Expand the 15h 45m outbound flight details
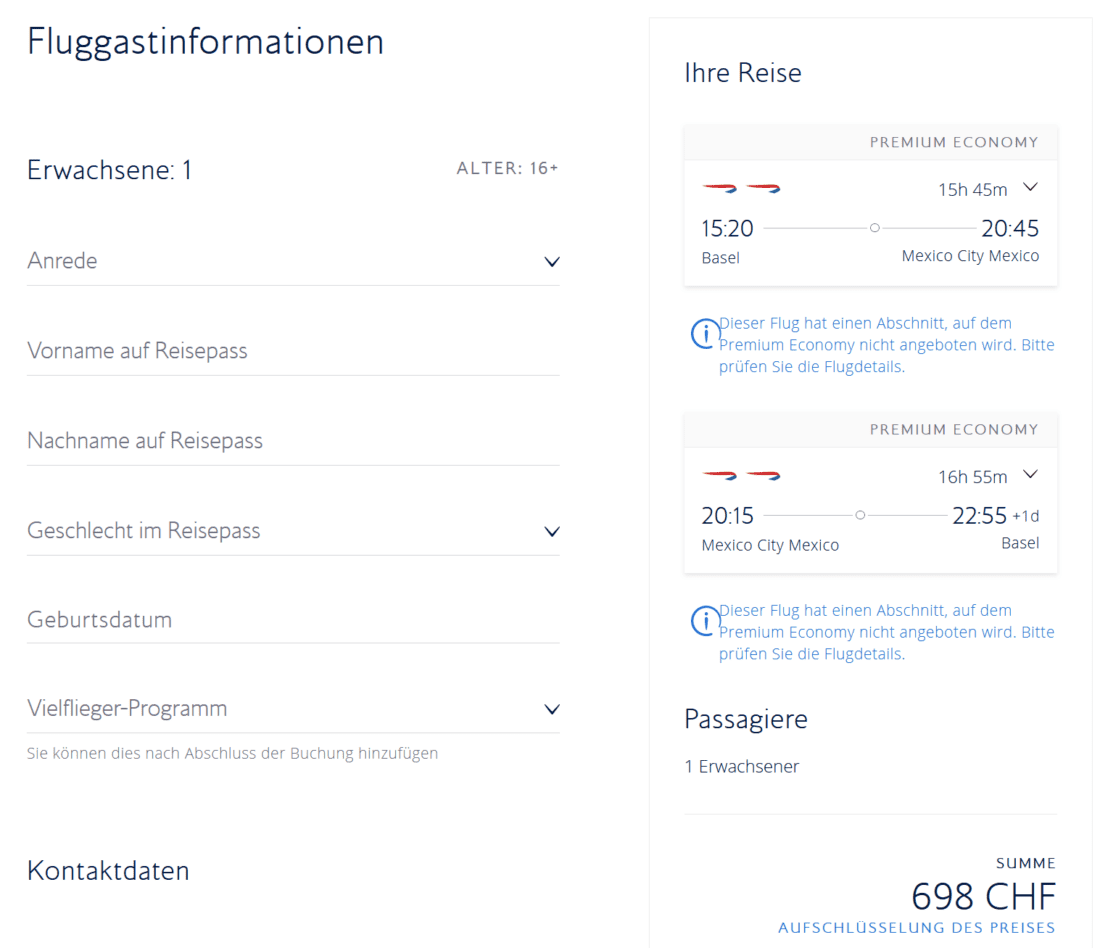Viewport: 1100px width, 948px height. point(1031,187)
